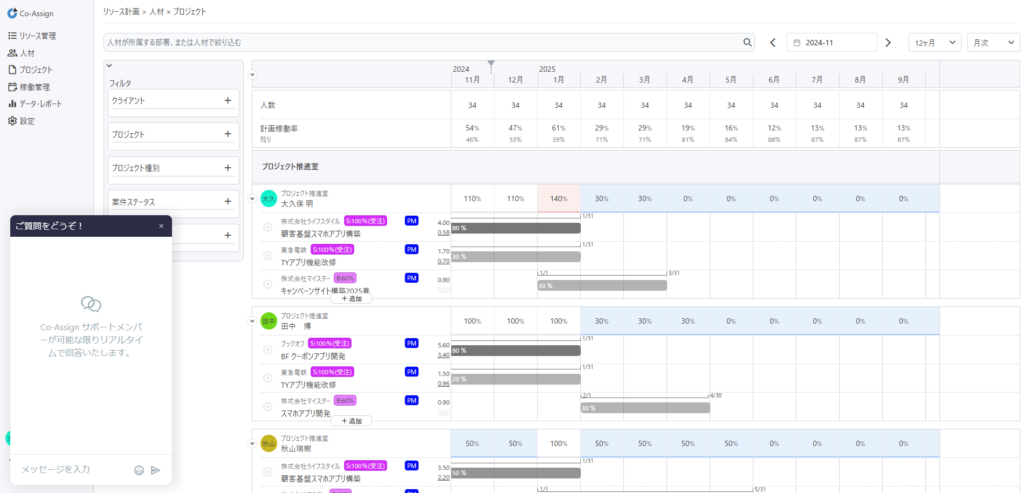Select データ・レポート menu item
Image resolution: width=1024 pixels, height=493 pixels.
click(40, 103)
